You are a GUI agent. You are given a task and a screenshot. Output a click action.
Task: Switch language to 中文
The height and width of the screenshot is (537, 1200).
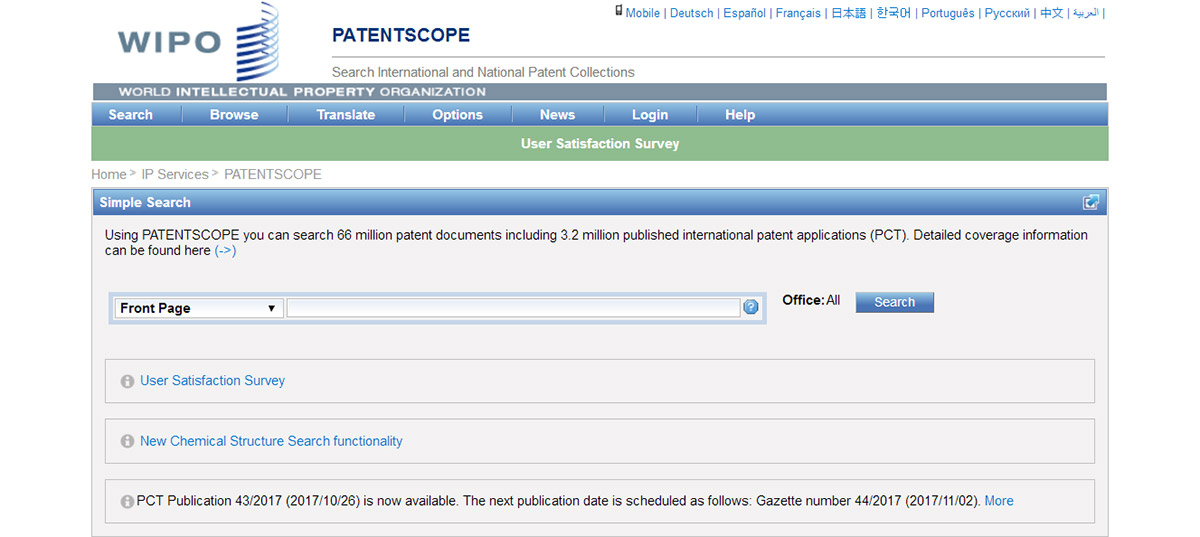pos(1052,13)
